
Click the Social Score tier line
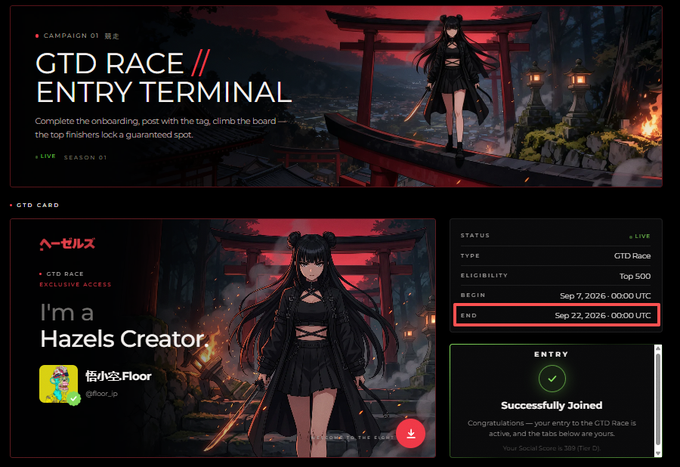tap(552, 448)
